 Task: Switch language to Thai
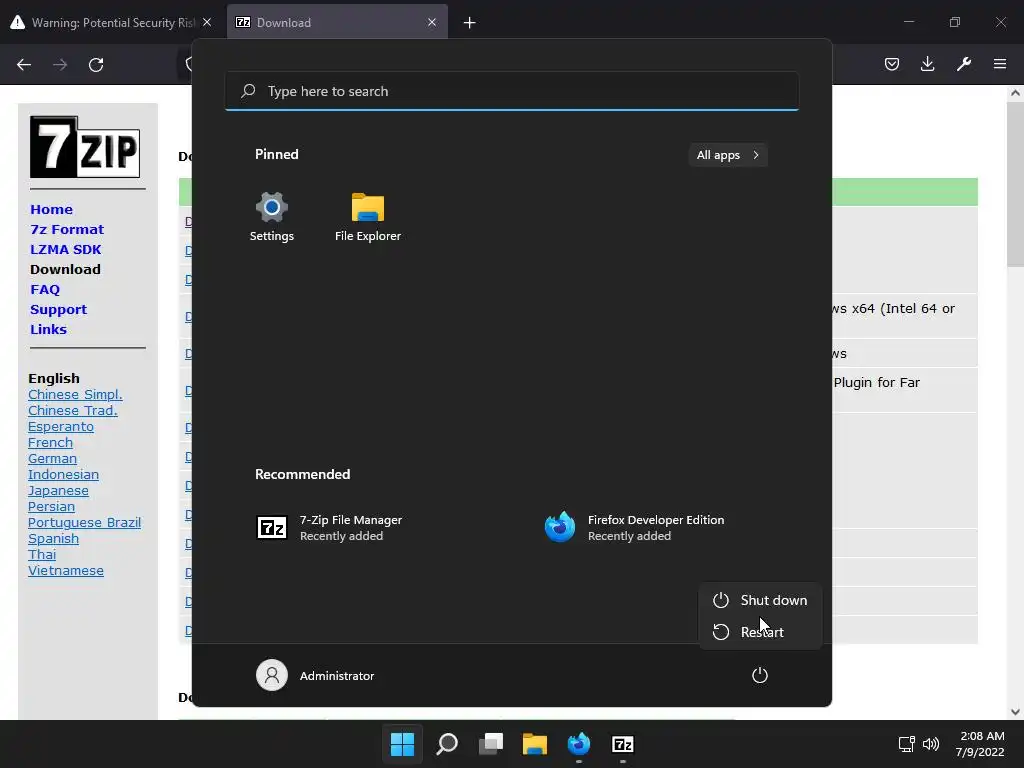[42, 554]
